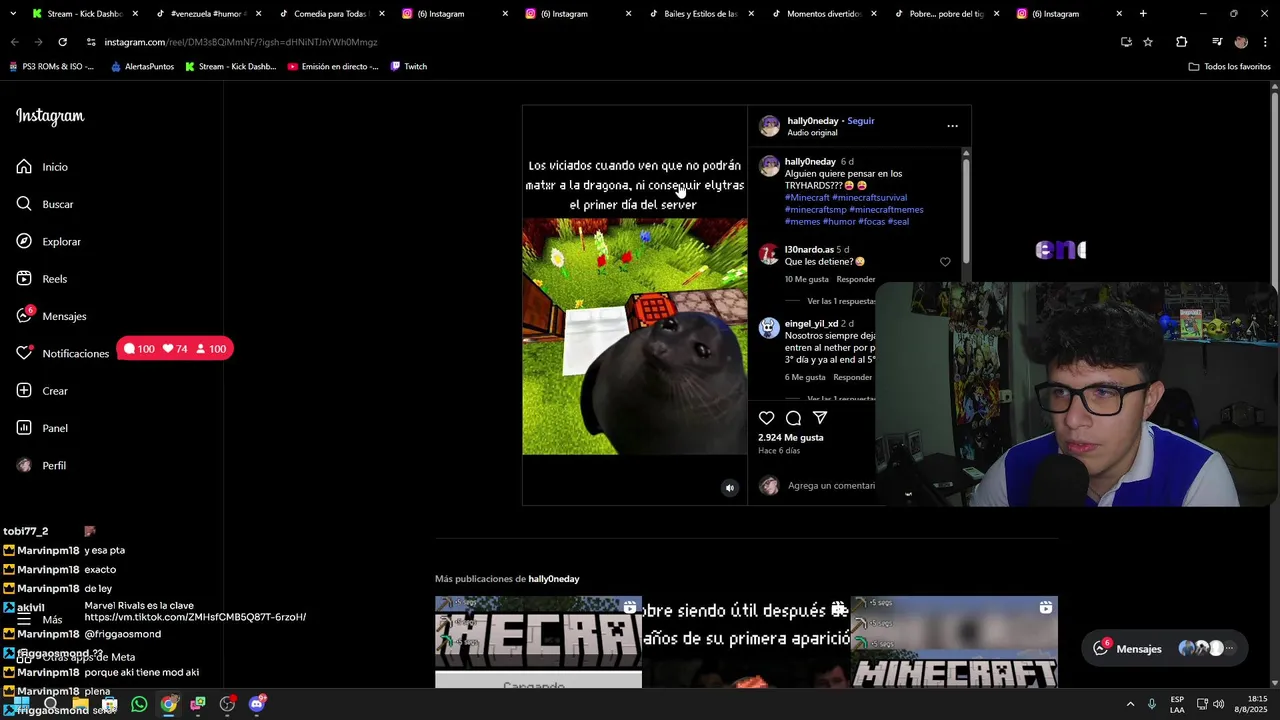Unmute the reel audio
1280x720 pixels.
pos(729,488)
